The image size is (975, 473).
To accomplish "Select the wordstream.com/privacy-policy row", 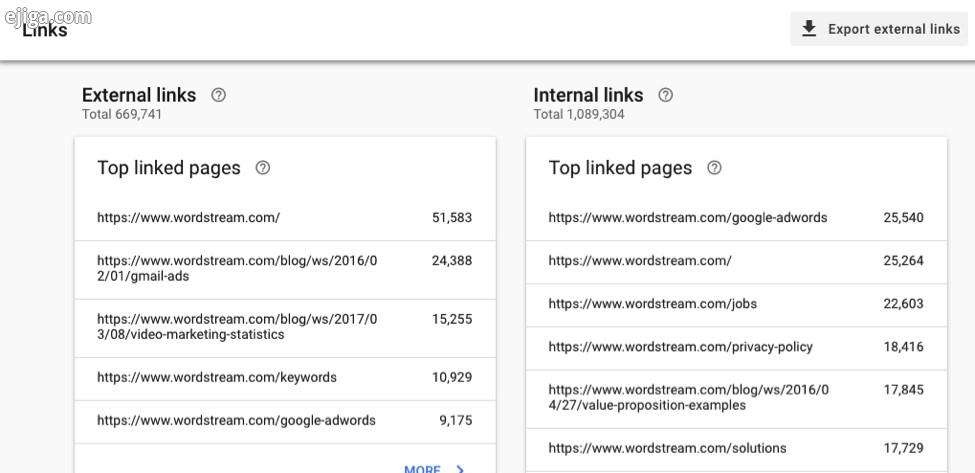I will point(736,347).
